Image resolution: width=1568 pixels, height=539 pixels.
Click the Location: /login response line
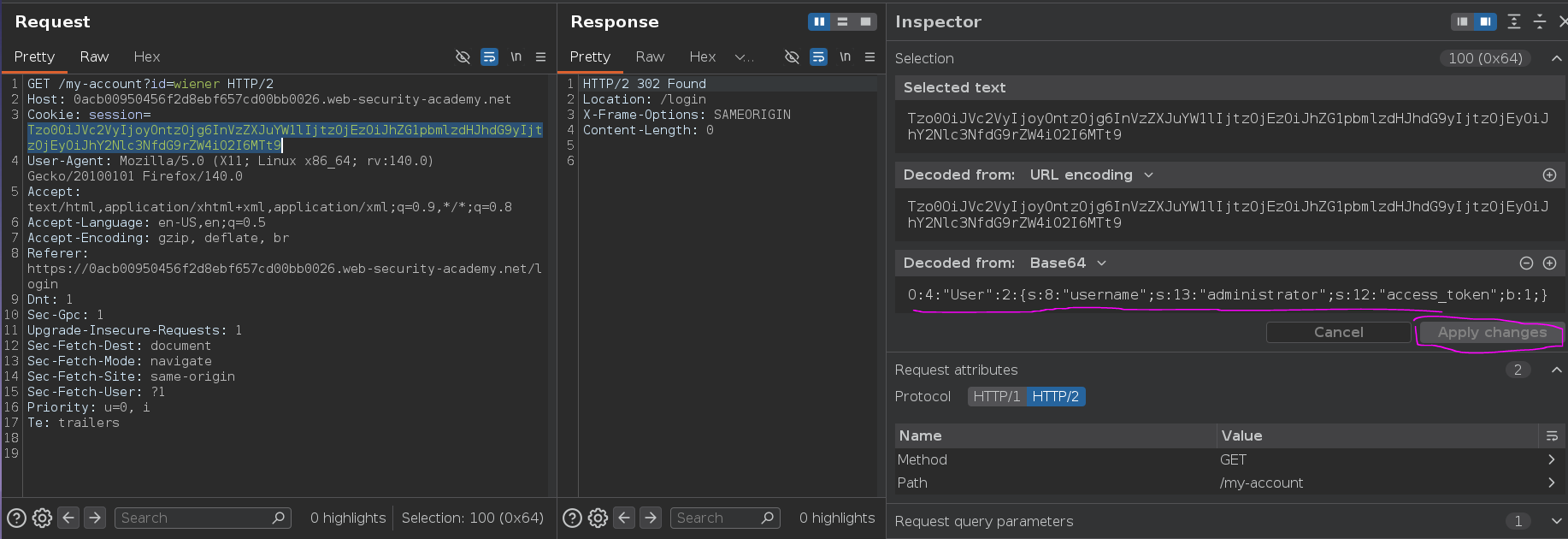pyautogui.click(x=645, y=99)
